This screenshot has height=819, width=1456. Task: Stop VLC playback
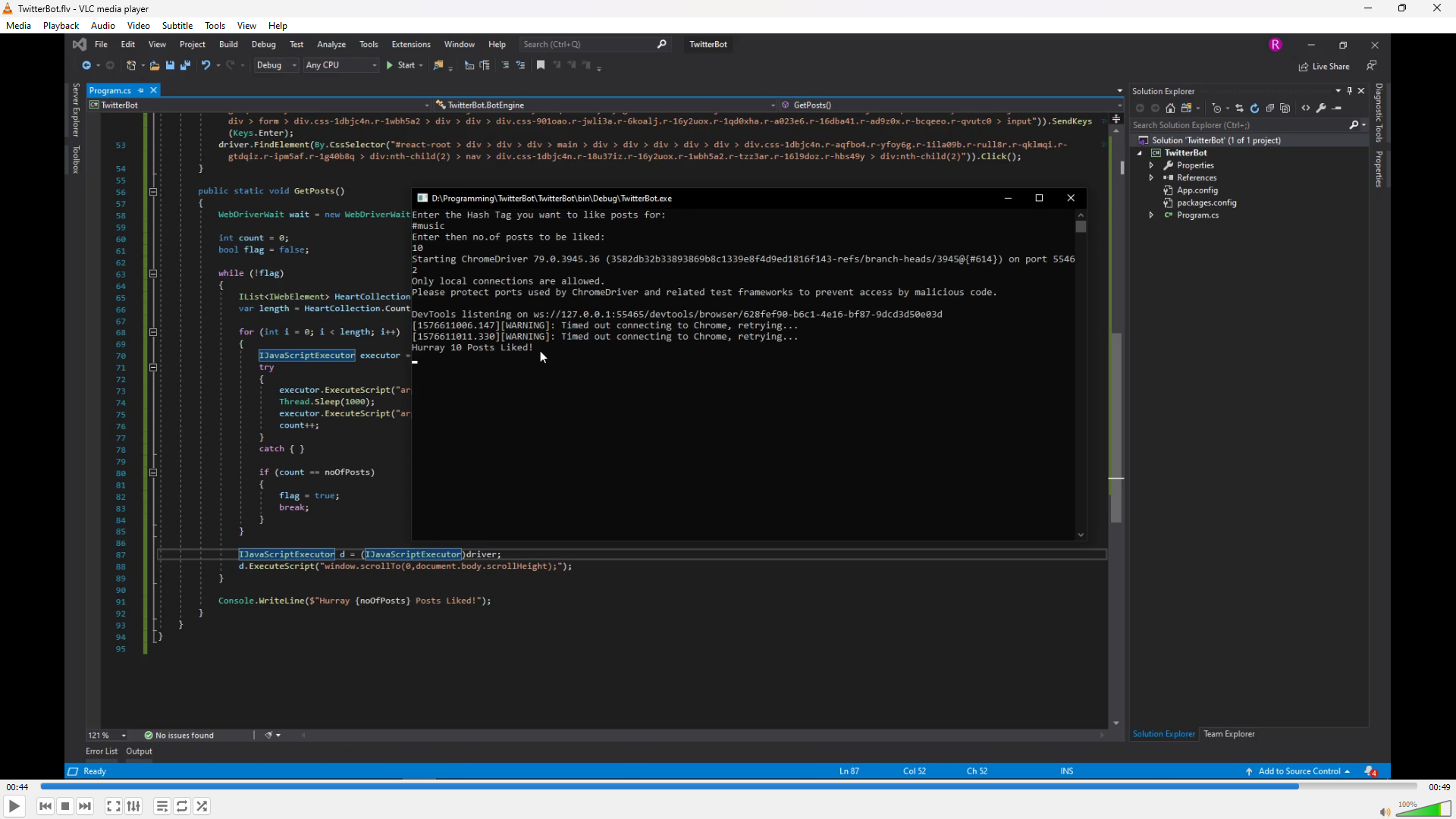[65, 806]
